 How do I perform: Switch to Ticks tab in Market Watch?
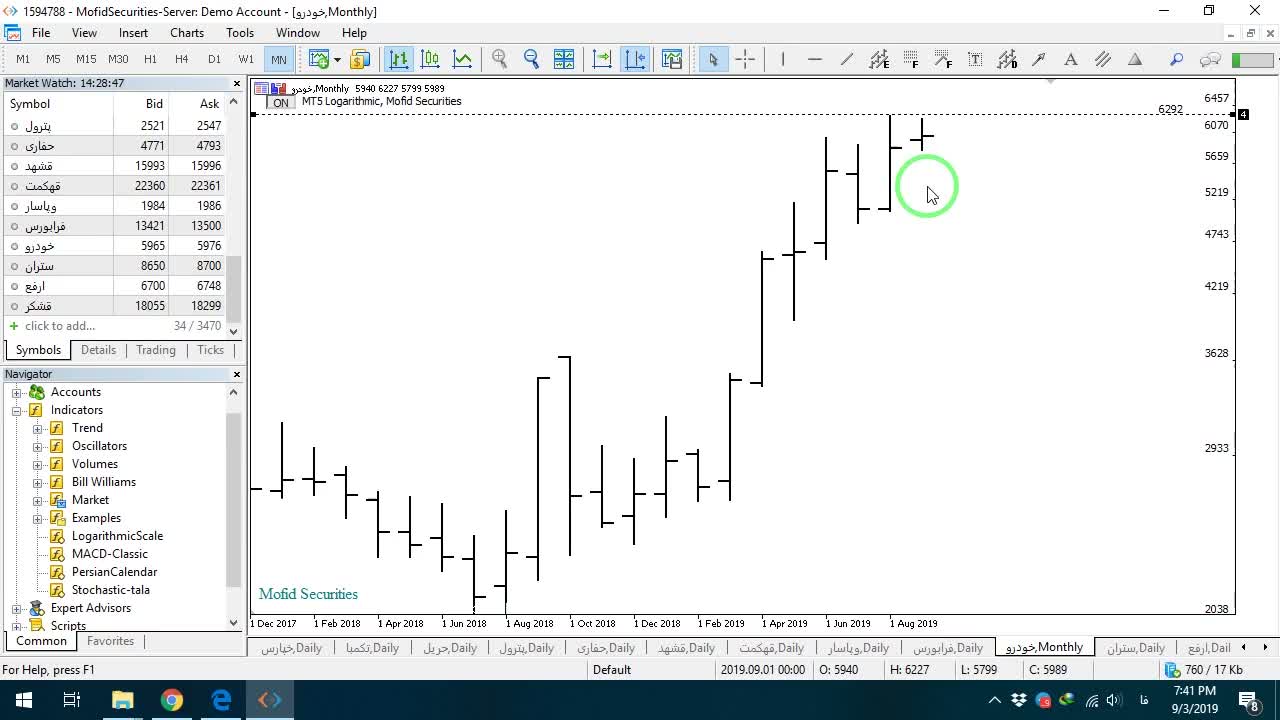tap(210, 350)
